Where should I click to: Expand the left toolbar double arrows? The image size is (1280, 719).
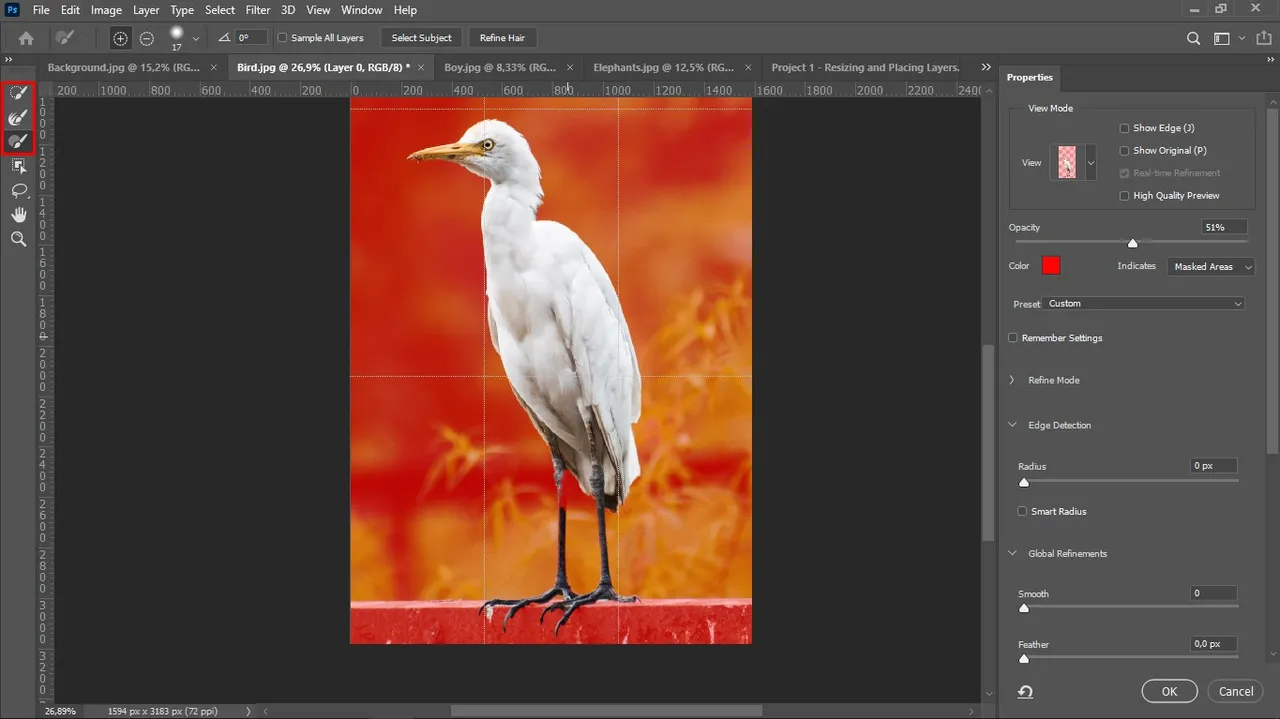[9, 60]
